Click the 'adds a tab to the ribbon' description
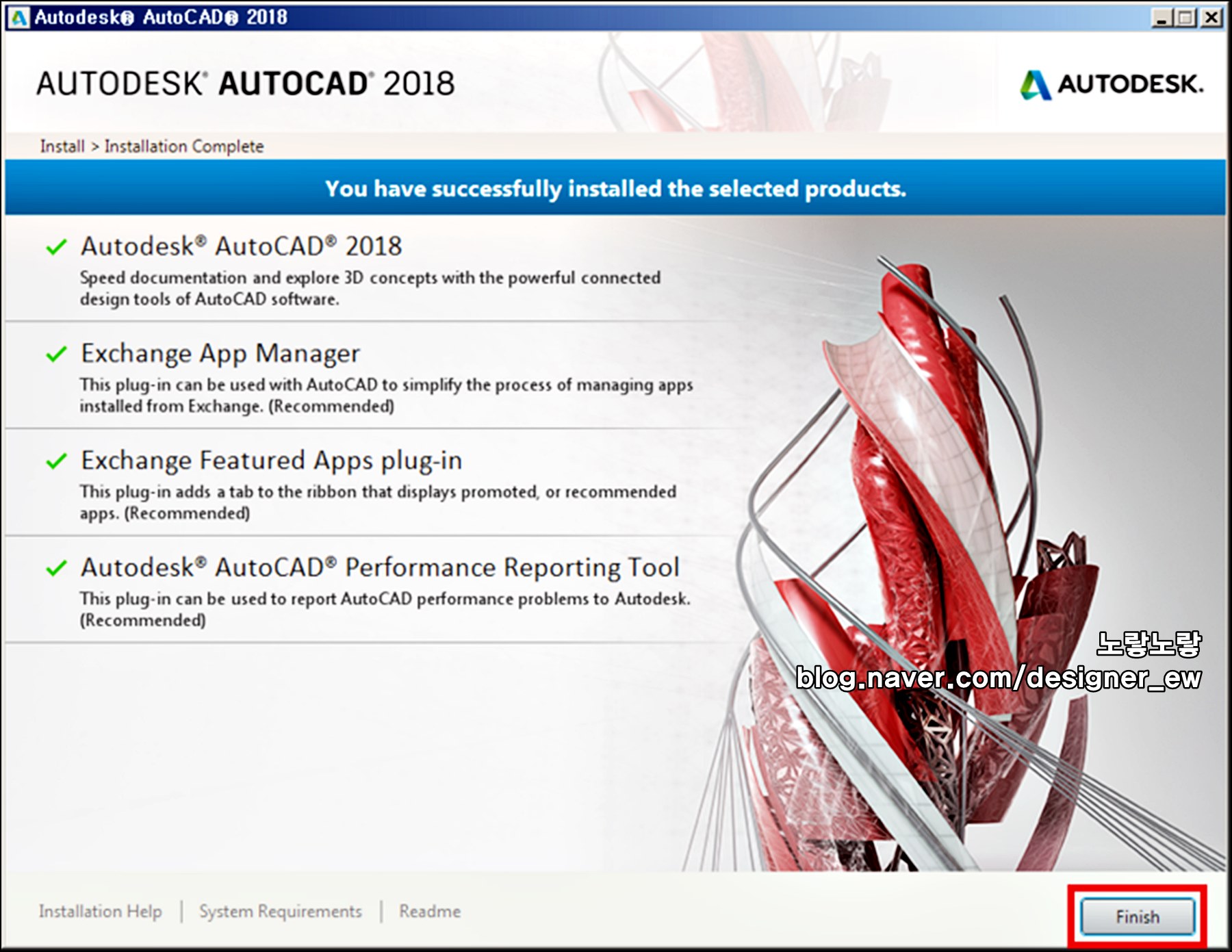The width and height of the screenshot is (1232, 952). pos(378,502)
